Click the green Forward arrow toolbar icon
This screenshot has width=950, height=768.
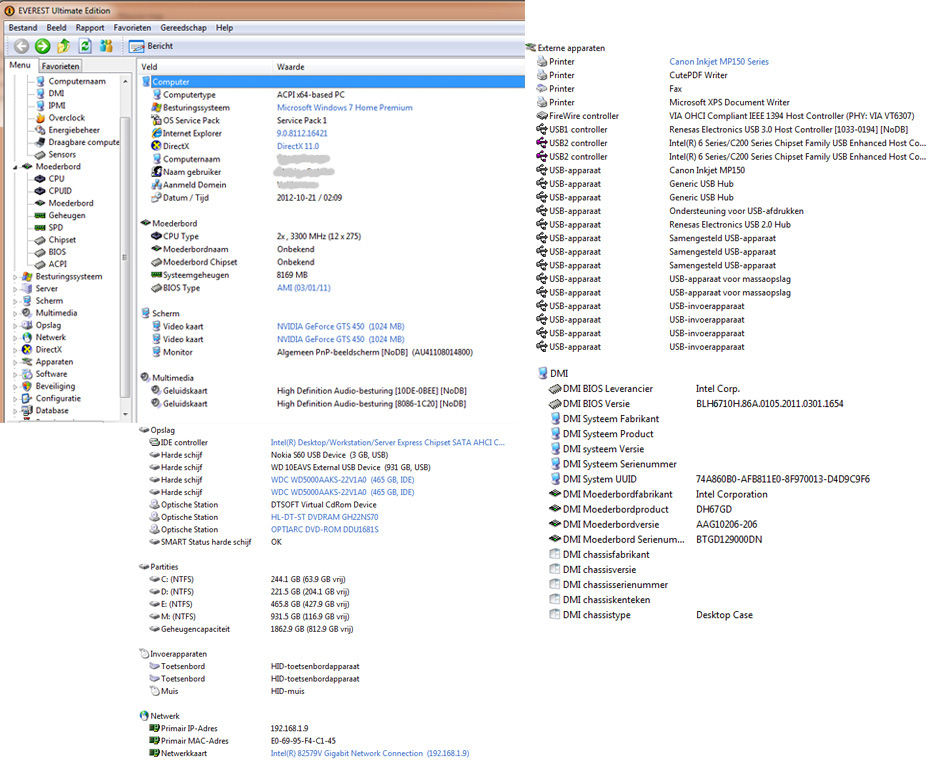tap(42, 46)
